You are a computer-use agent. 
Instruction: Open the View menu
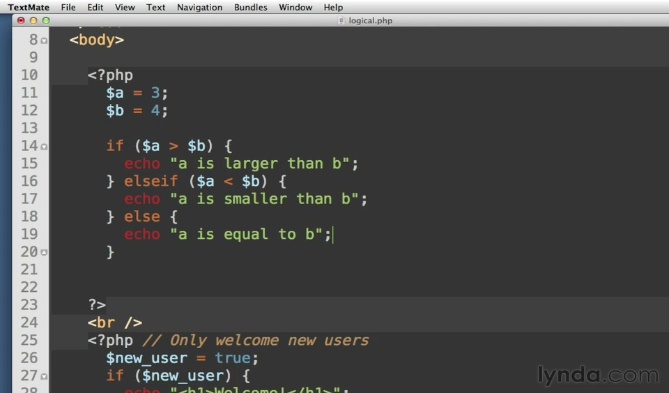[125, 7]
